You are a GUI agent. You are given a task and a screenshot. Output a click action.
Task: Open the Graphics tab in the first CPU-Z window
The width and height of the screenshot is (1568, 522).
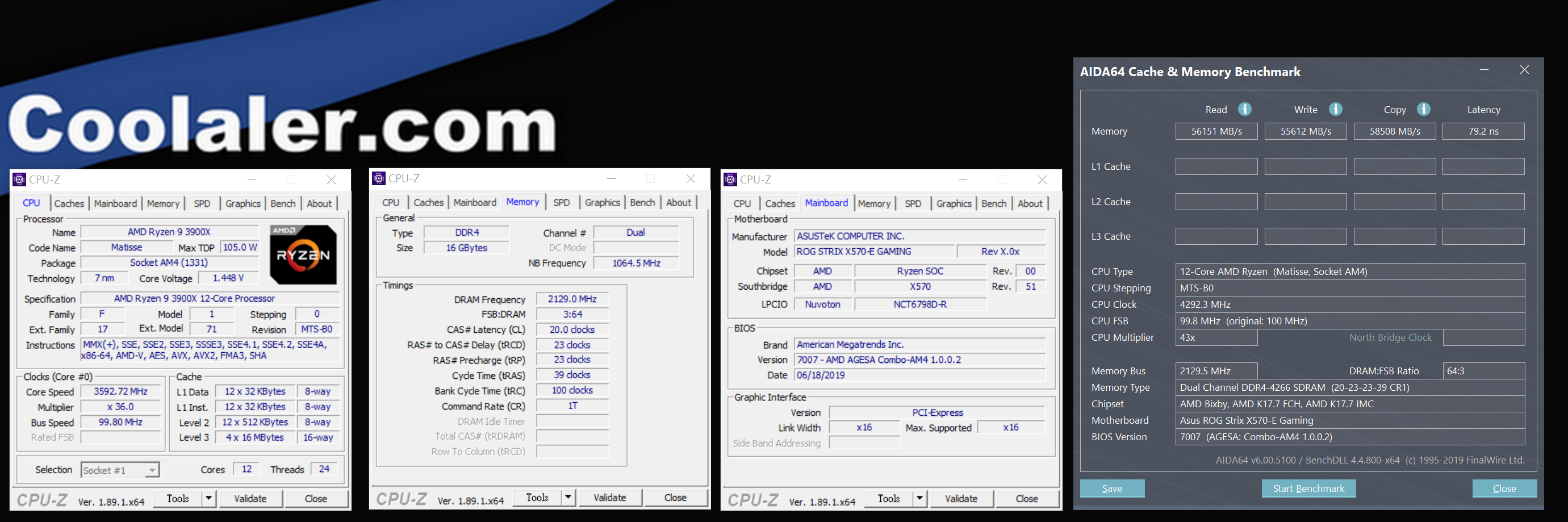(243, 203)
